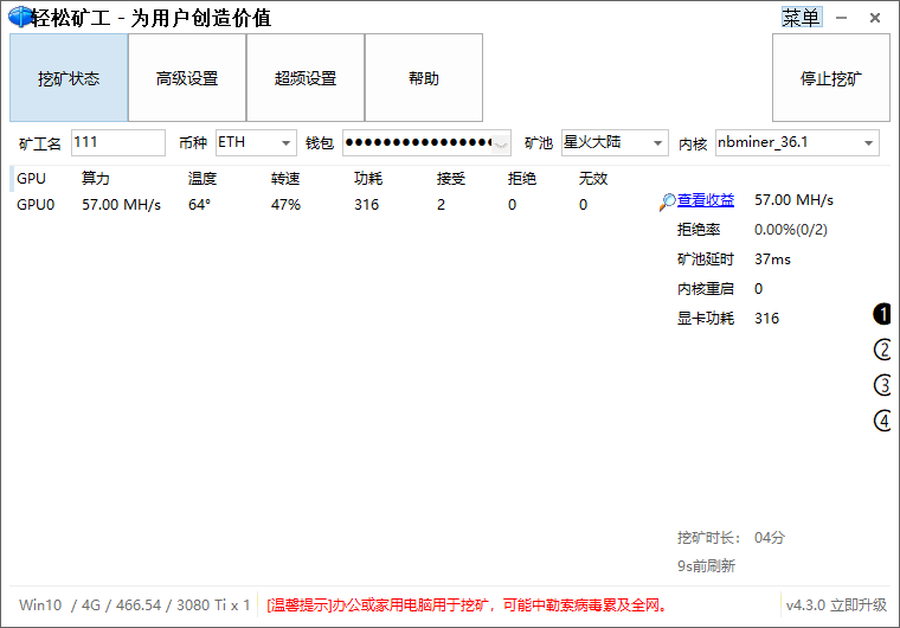Click the 矿工名 input field
900x628 pixels.
tap(118, 143)
